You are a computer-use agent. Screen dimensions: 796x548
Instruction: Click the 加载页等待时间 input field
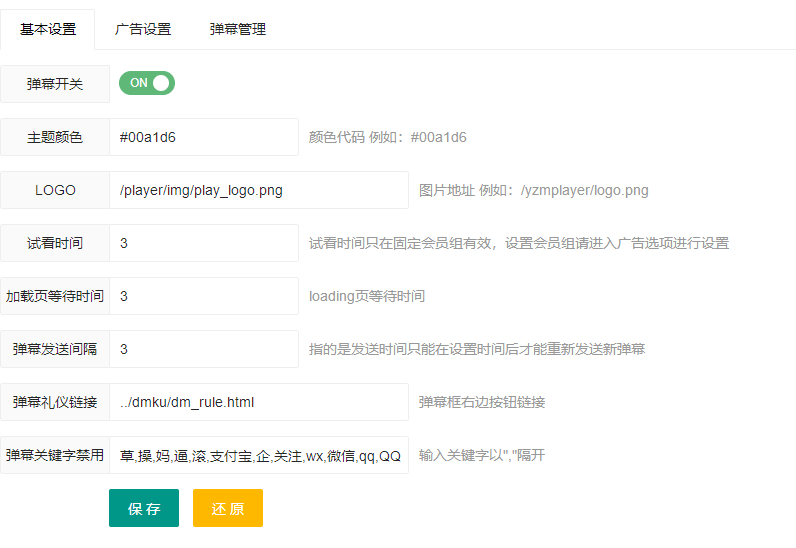pos(204,296)
